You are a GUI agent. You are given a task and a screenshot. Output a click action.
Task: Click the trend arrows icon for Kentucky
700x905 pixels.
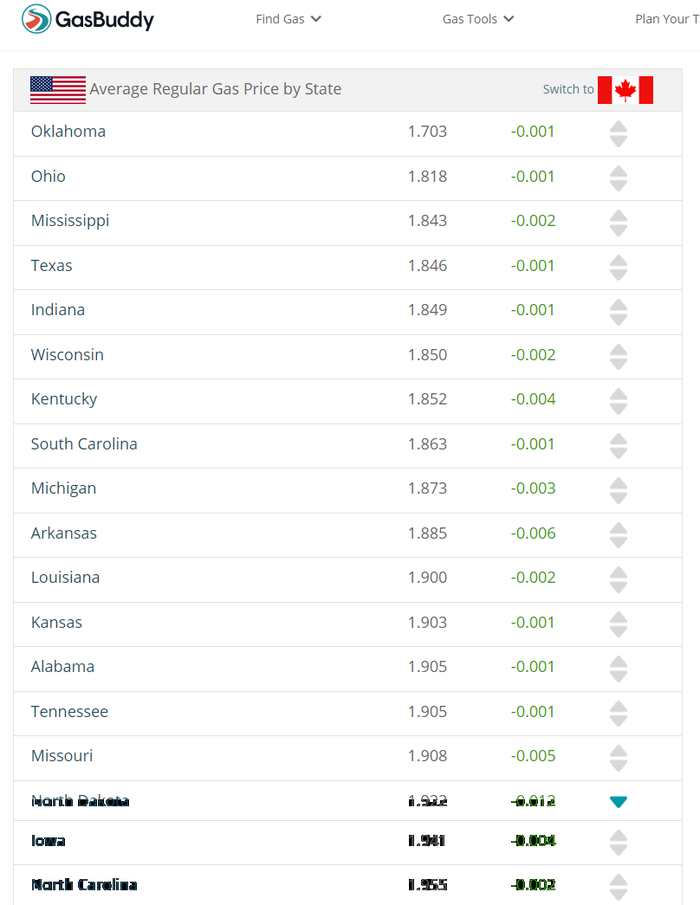pos(618,401)
